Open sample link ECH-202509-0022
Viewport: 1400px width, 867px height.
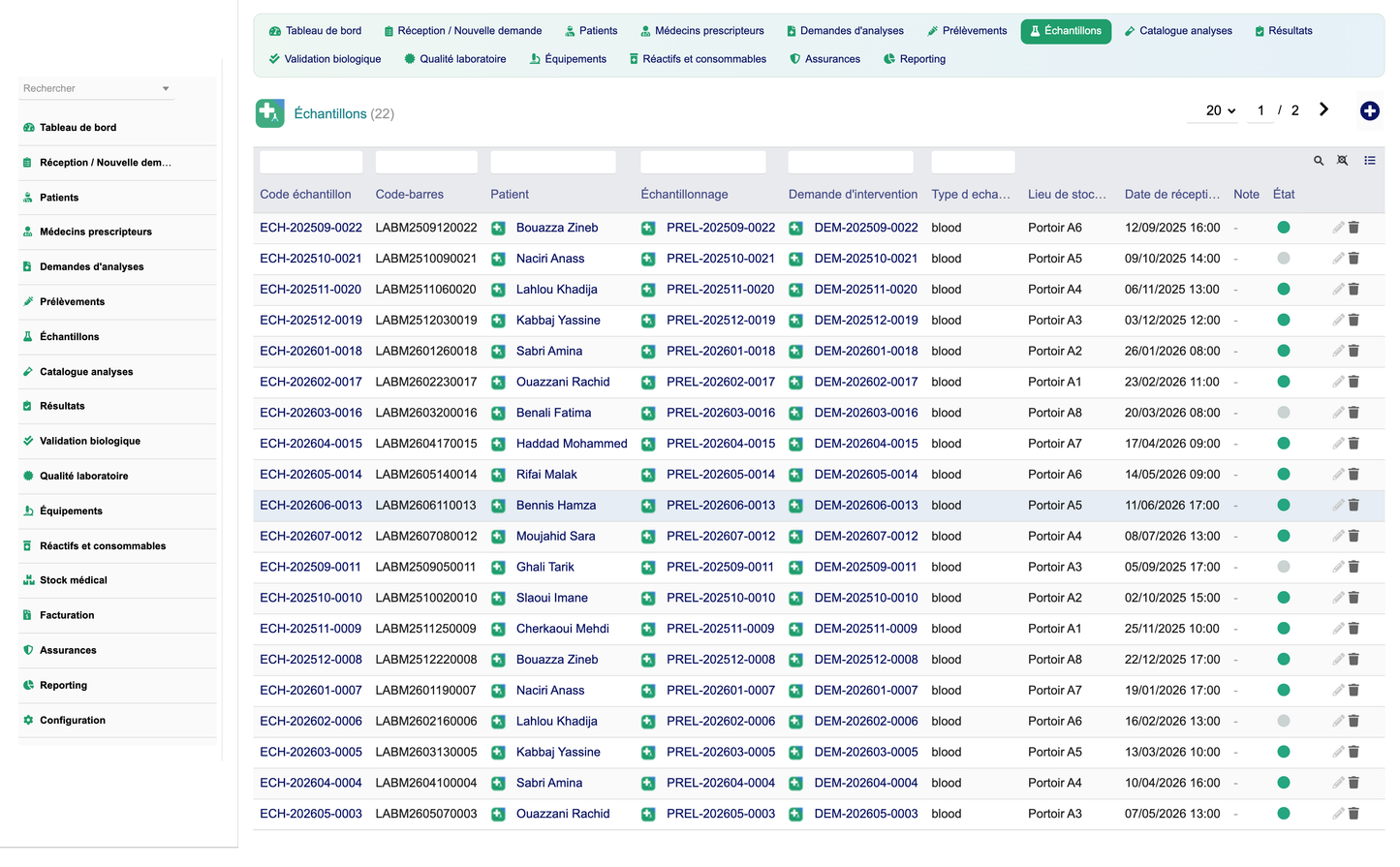click(311, 228)
